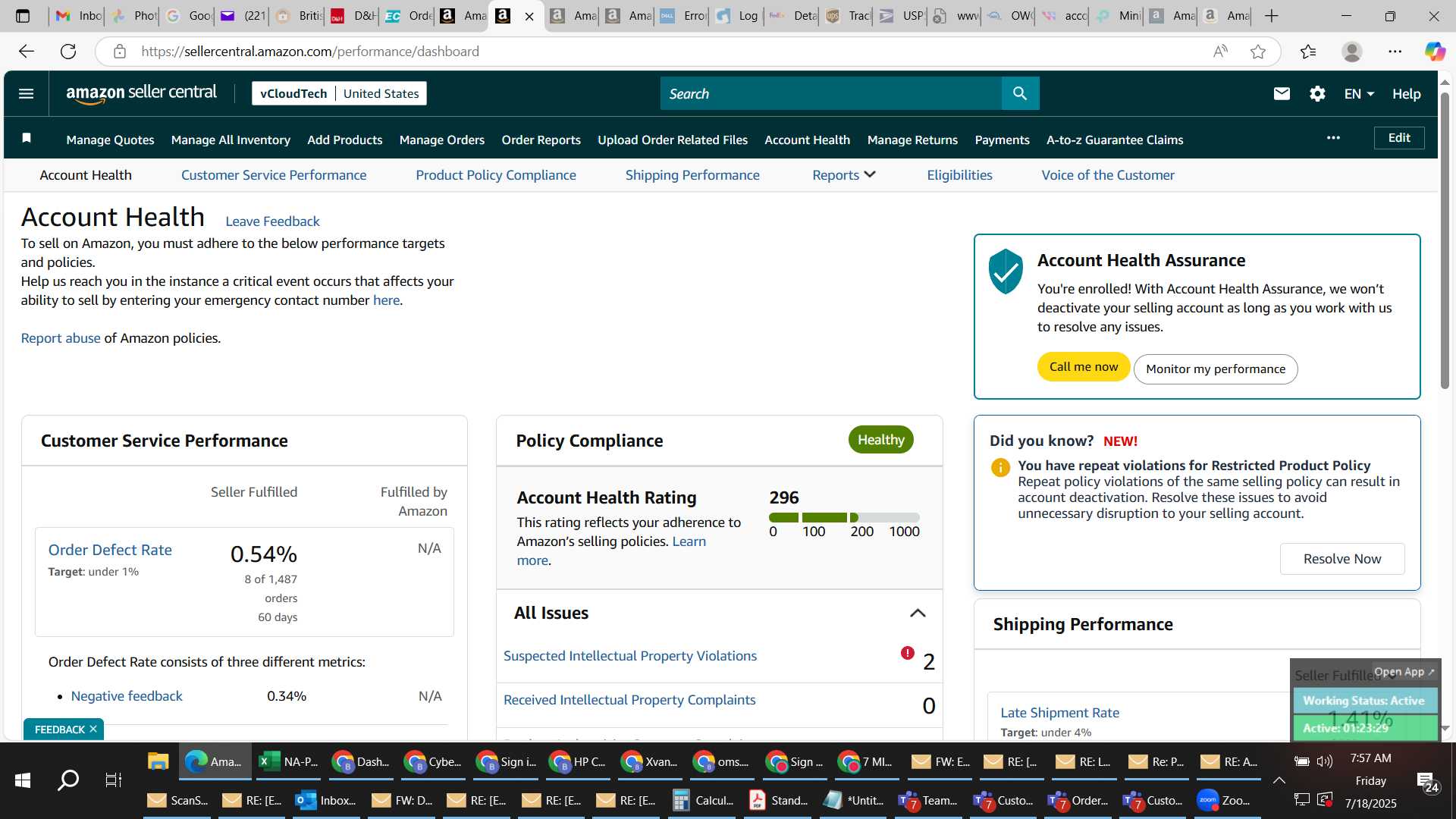Open Late Shipment Rate link
Image resolution: width=1456 pixels, height=819 pixels.
click(x=1059, y=712)
